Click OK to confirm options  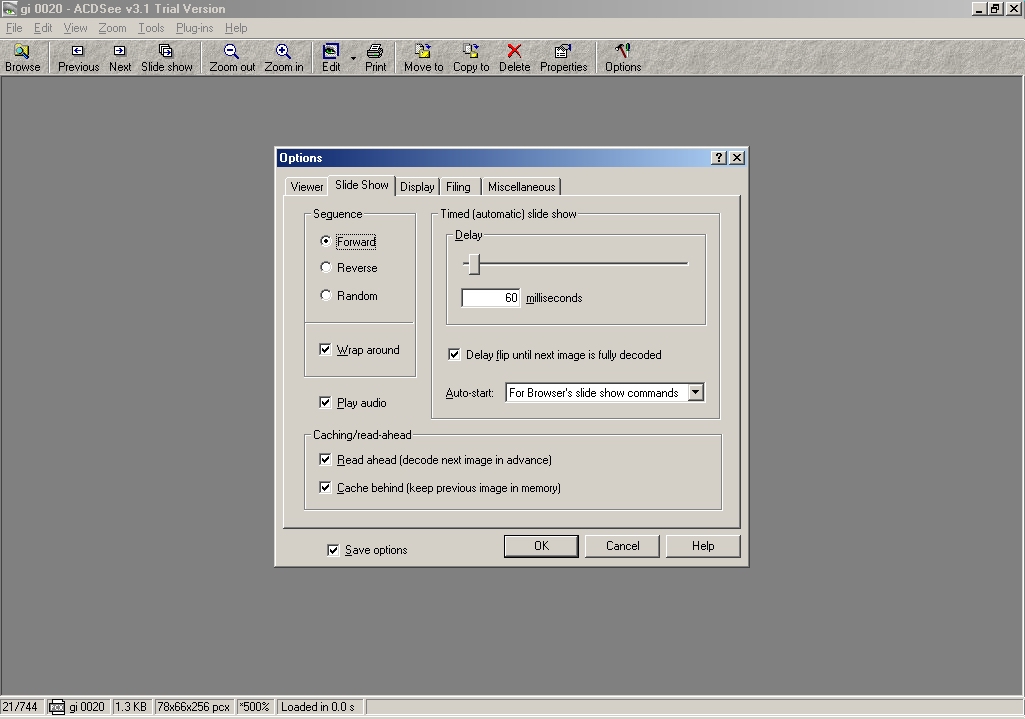point(541,546)
